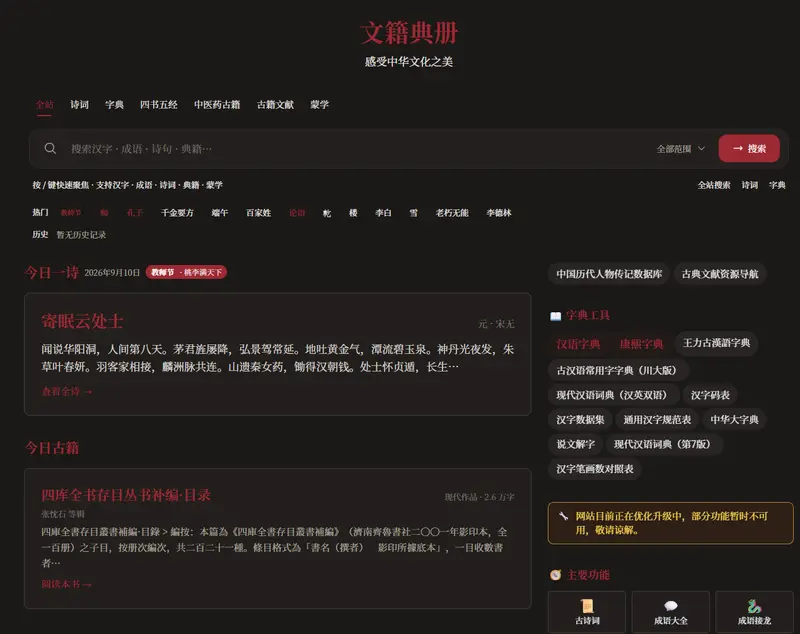Image resolution: width=800 pixels, height=634 pixels.
Task: Click the 查看全诗 link
Action: pyautogui.click(x=67, y=392)
